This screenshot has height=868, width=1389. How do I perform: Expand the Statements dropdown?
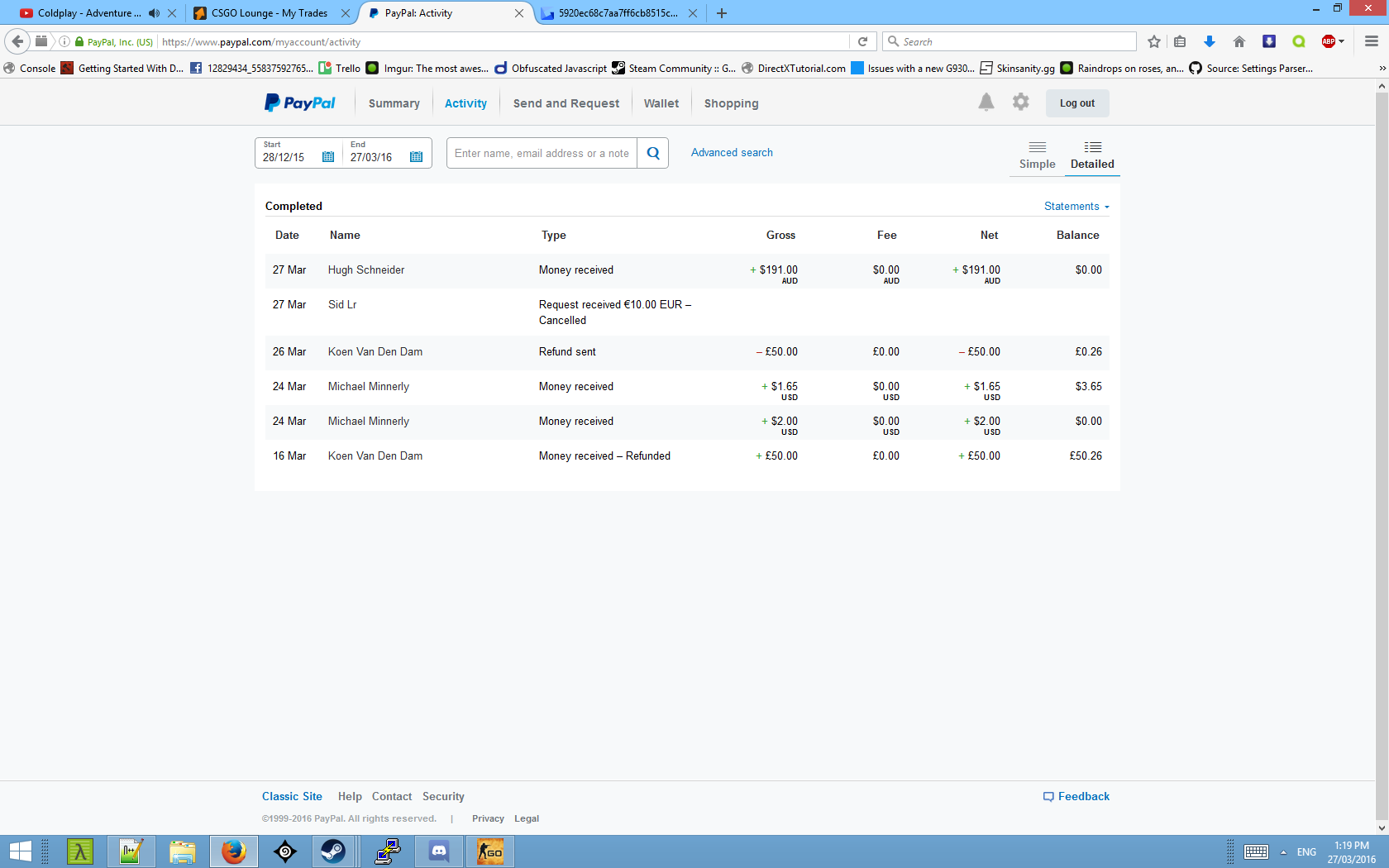1076,207
